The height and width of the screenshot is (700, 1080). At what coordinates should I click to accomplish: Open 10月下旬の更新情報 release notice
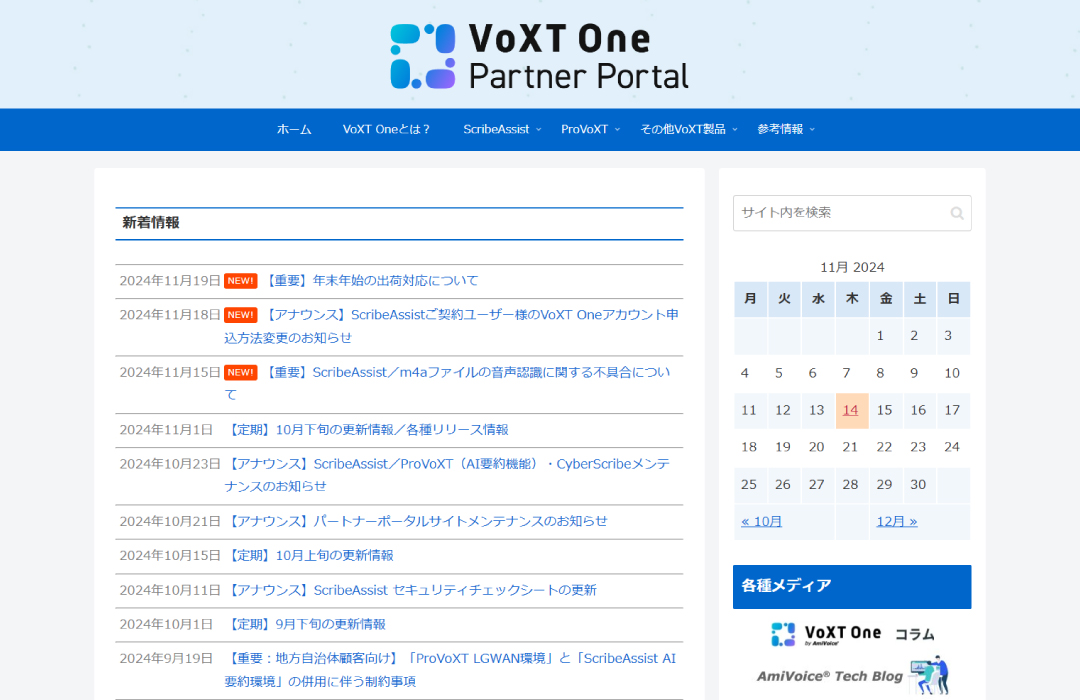367,430
